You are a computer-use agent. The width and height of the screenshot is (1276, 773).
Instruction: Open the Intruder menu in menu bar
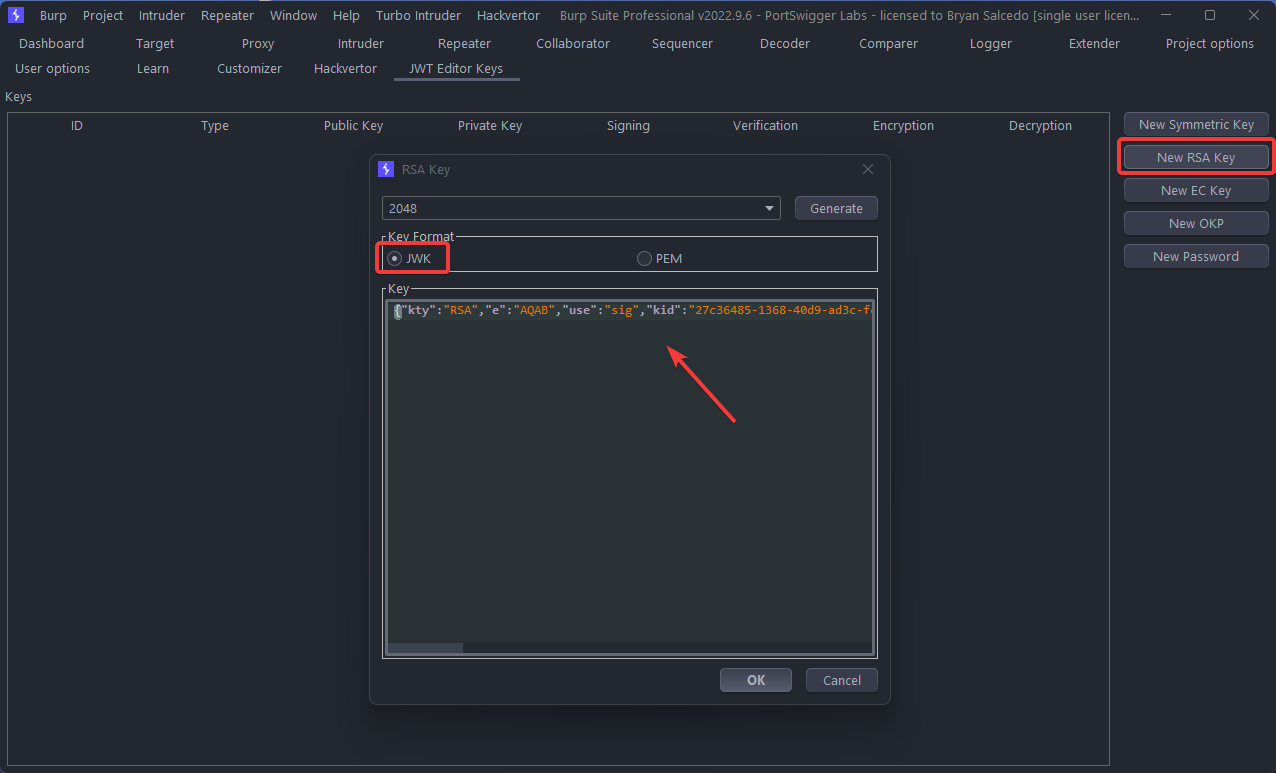coord(161,15)
